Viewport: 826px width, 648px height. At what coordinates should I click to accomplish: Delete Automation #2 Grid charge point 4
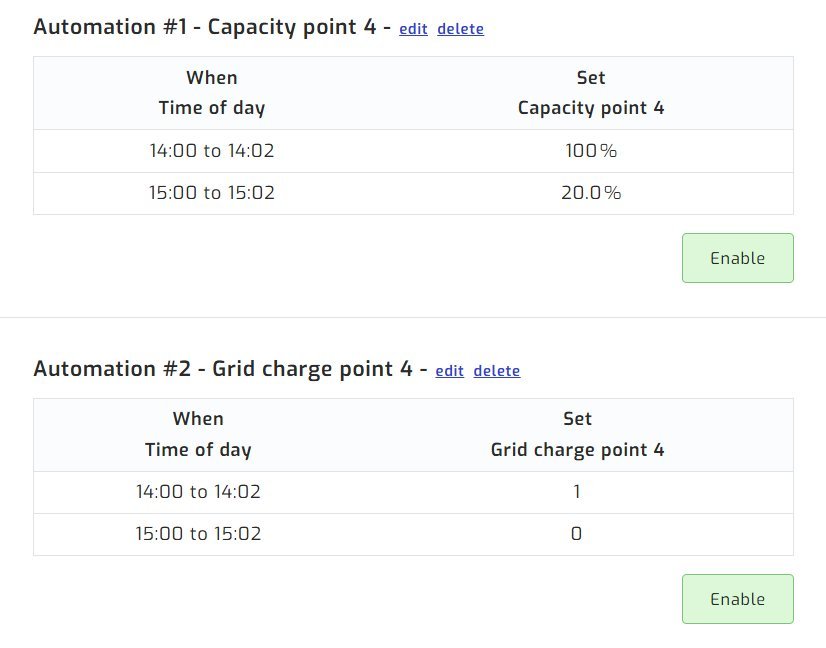tap(496, 371)
